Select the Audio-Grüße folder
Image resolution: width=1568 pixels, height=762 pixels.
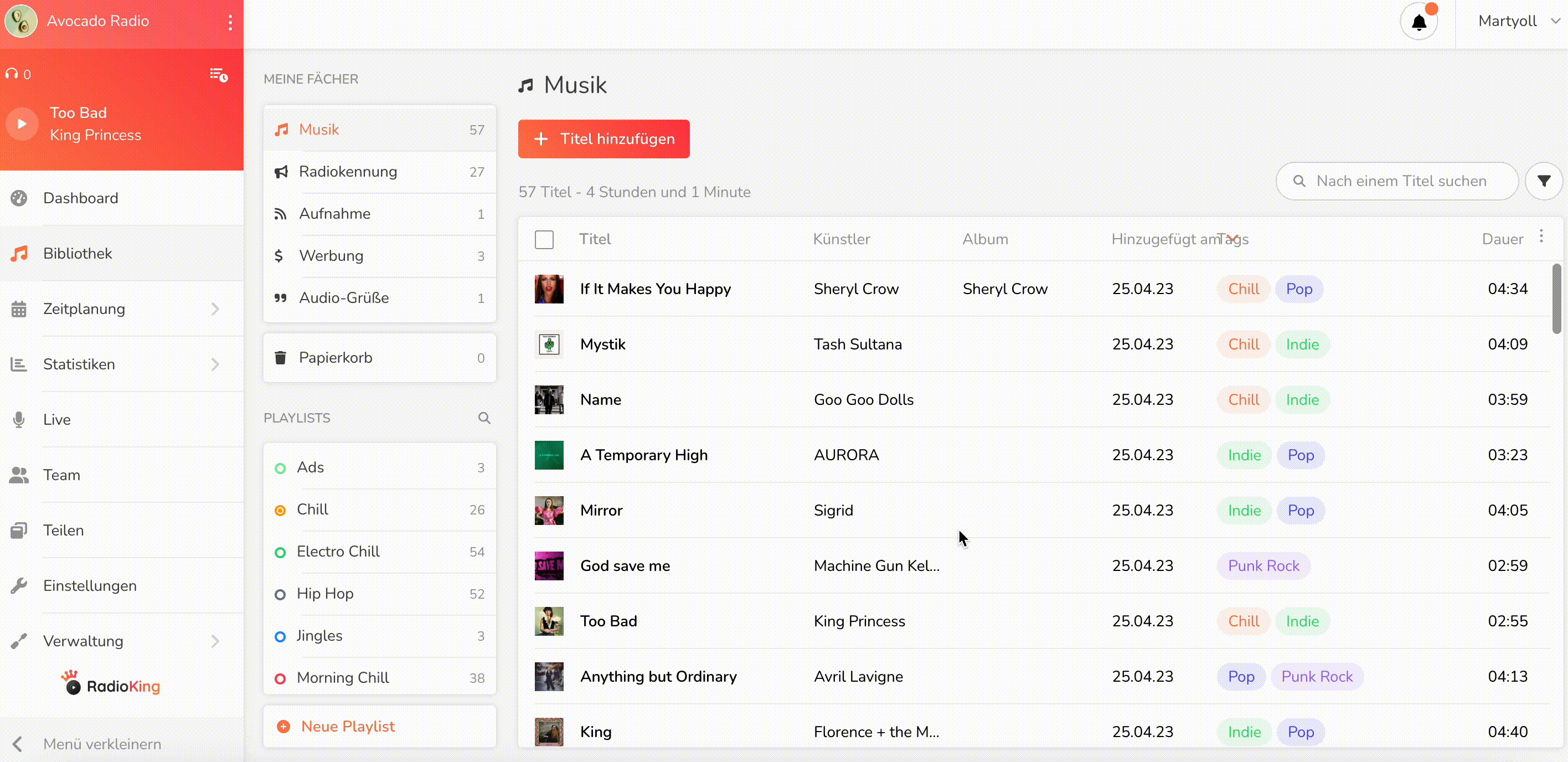tap(379, 297)
